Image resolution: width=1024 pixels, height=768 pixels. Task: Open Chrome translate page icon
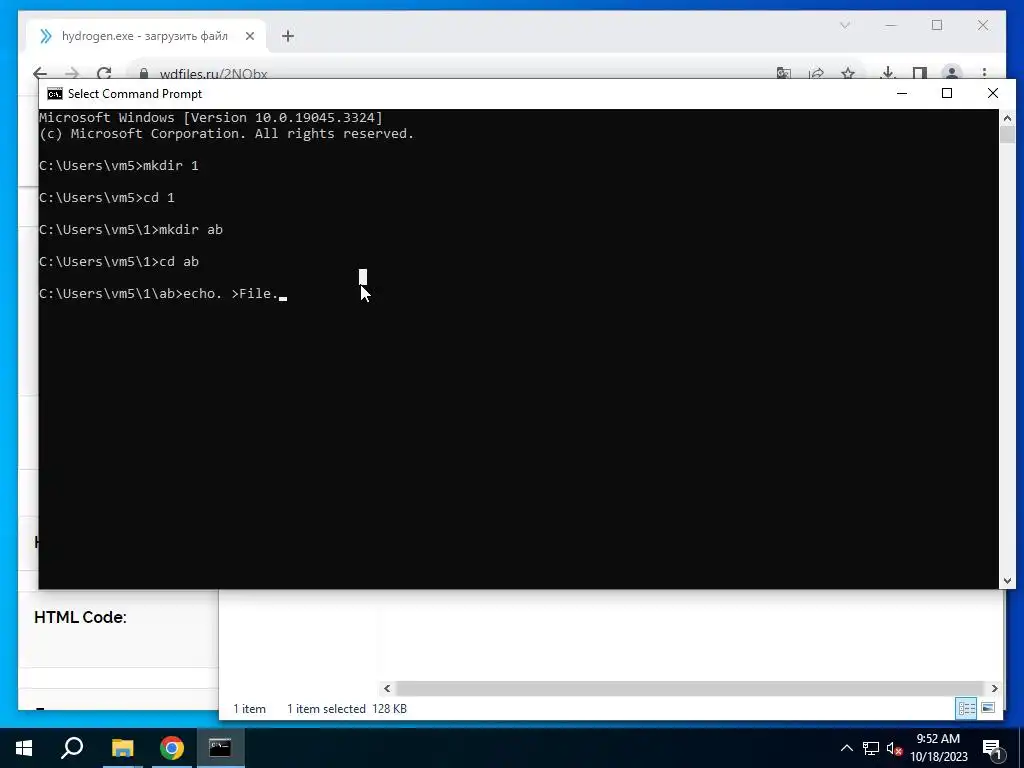(784, 74)
